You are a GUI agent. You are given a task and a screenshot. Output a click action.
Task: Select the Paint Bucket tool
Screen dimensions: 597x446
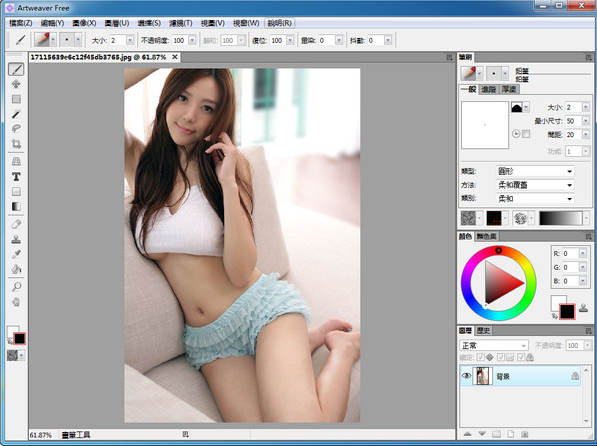click(x=16, y=269)
